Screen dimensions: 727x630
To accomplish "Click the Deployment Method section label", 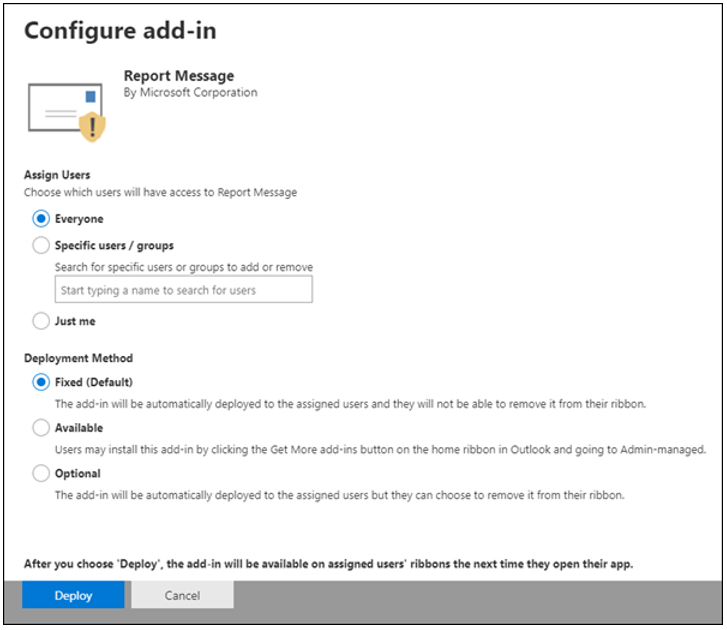I will pos(78,358).
